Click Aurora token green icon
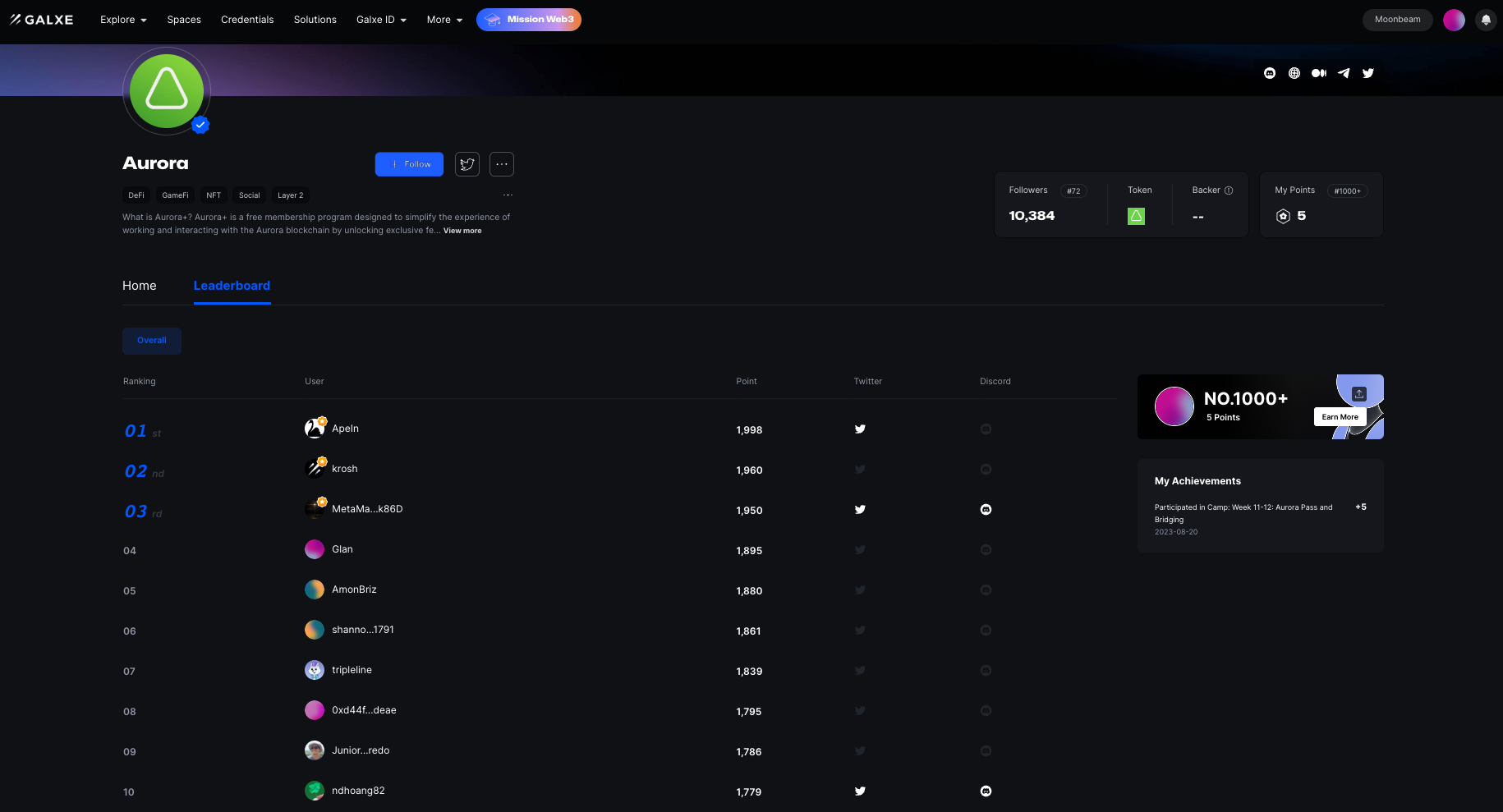This screenshot has width=1503, height=812. 1137,216
